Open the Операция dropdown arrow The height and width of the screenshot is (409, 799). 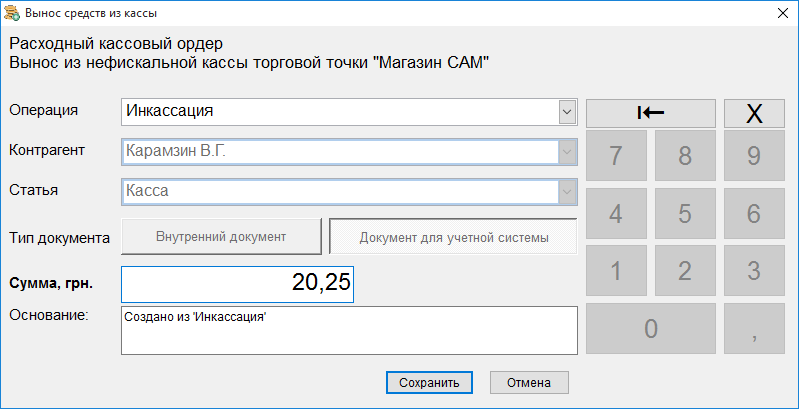tap(567, 112)
